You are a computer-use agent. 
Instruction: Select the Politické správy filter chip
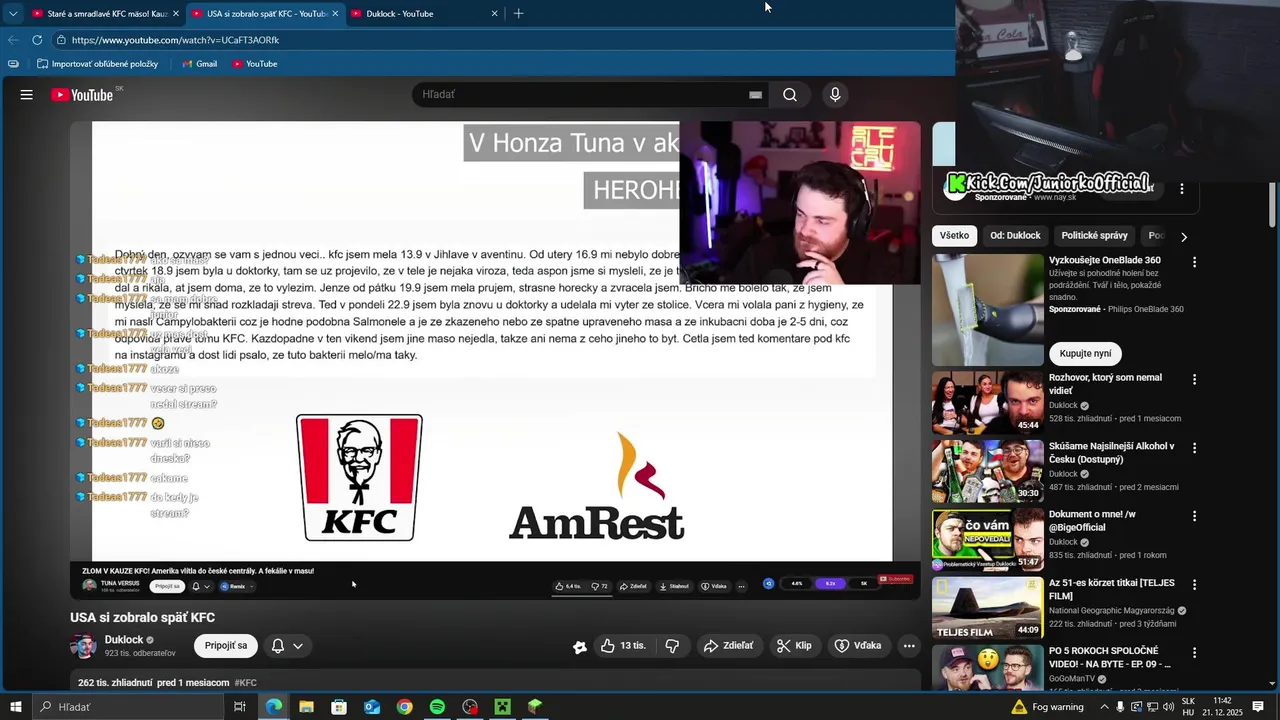(1094, 236)
